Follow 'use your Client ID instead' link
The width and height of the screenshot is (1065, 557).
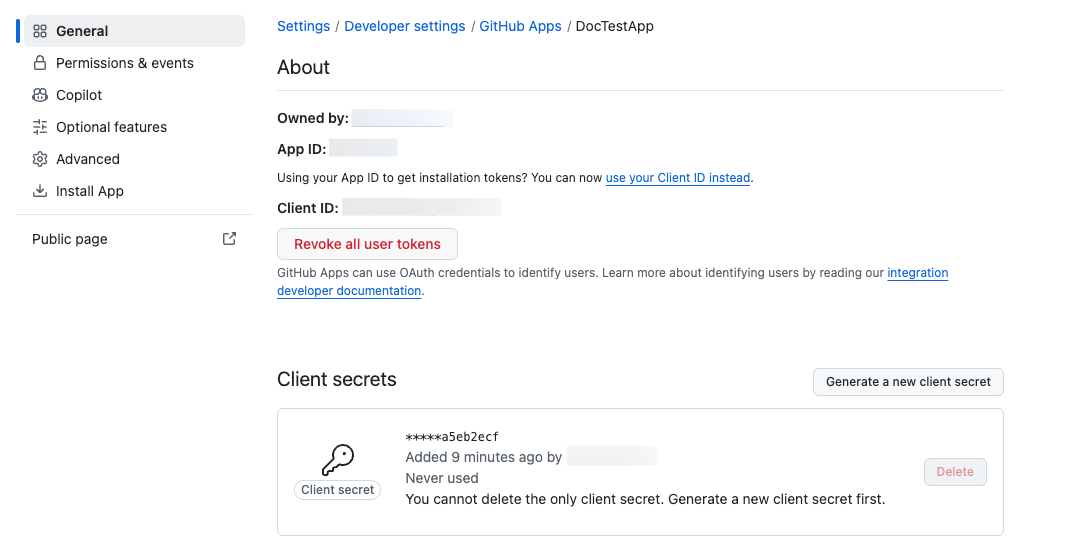pyautogui.click(x=678, y=178)
